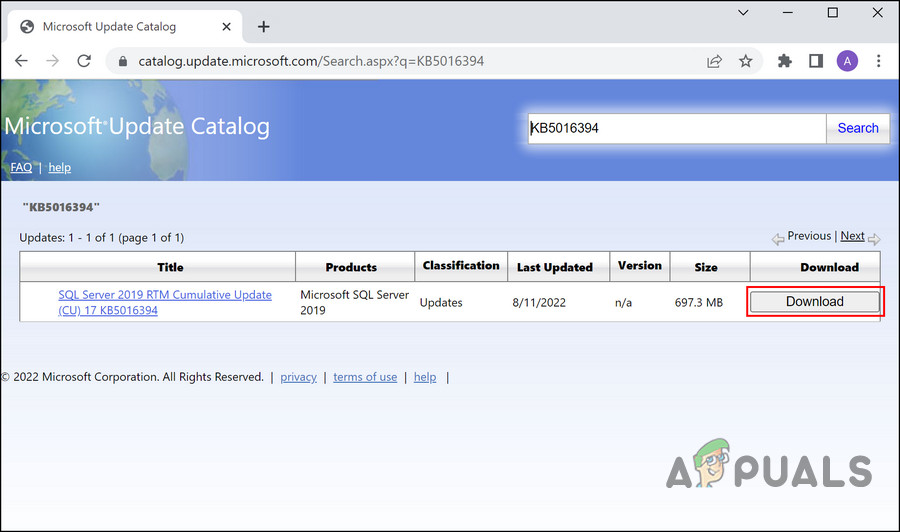900x532 pixels.
Task: Maximize the browser window
Action: click(x=832, y=12)
